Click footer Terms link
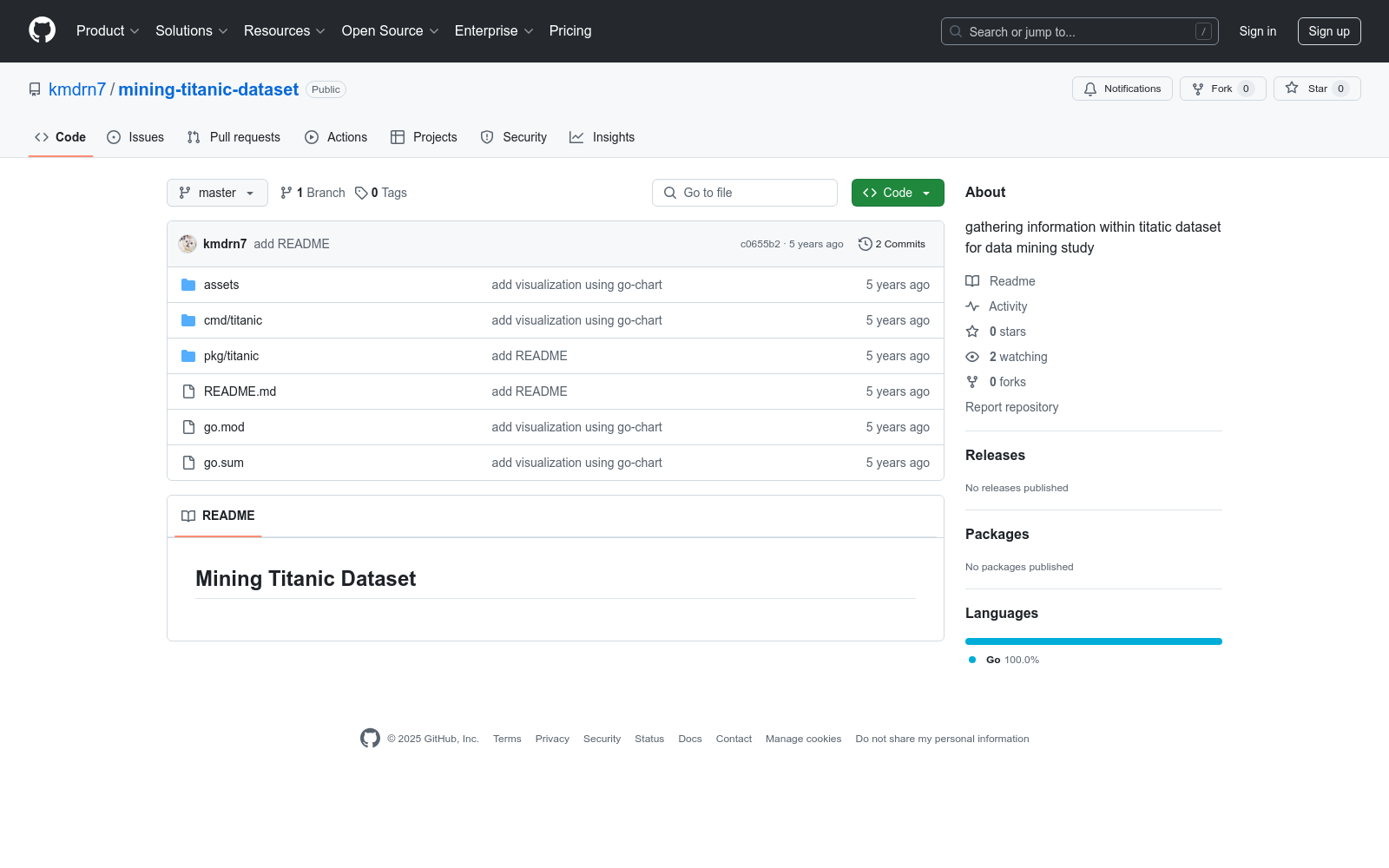The width and height of the screenshot is (1389, 868). [507, 739]
